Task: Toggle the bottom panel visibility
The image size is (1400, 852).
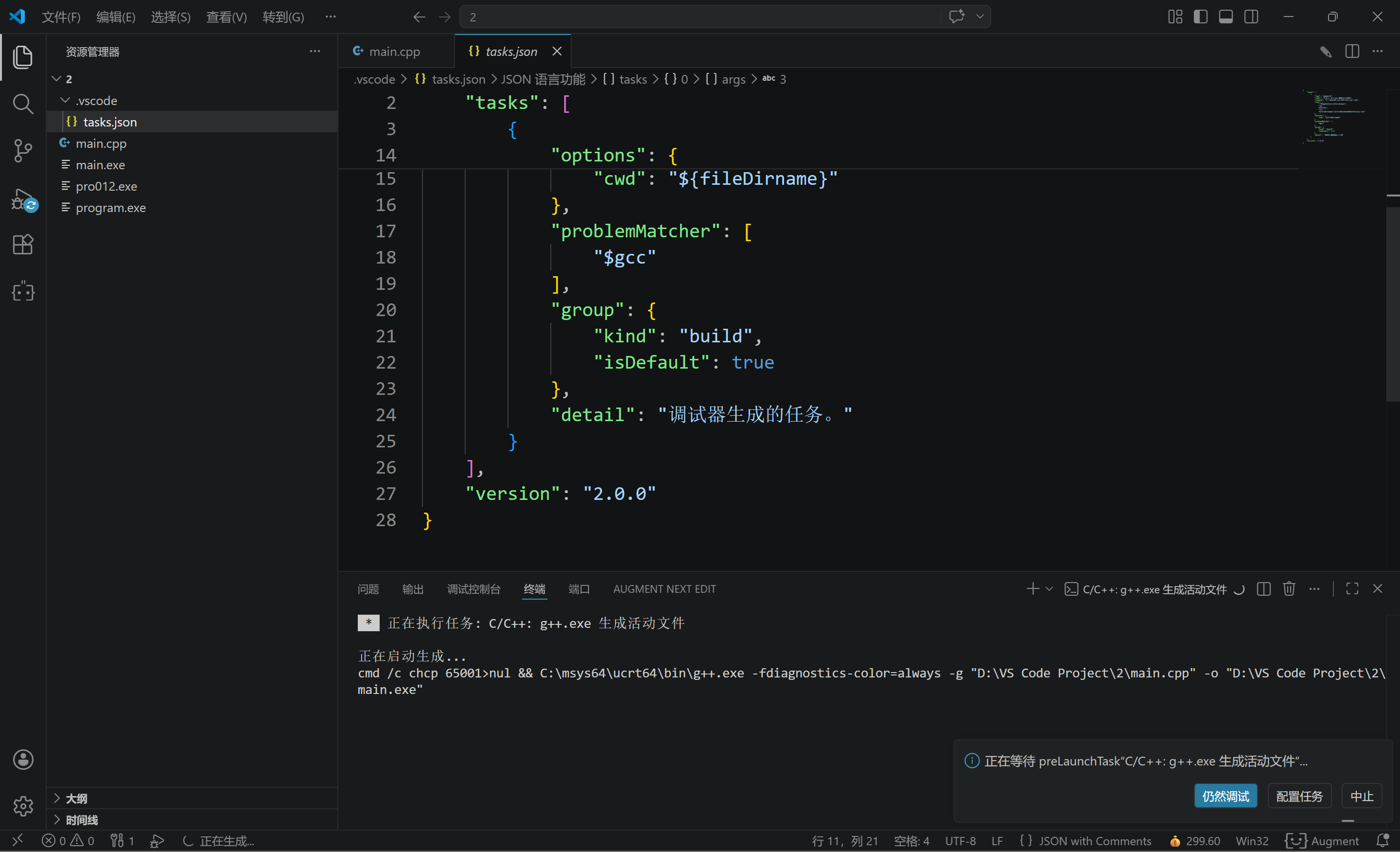Action: click(x=1225, y=17)
